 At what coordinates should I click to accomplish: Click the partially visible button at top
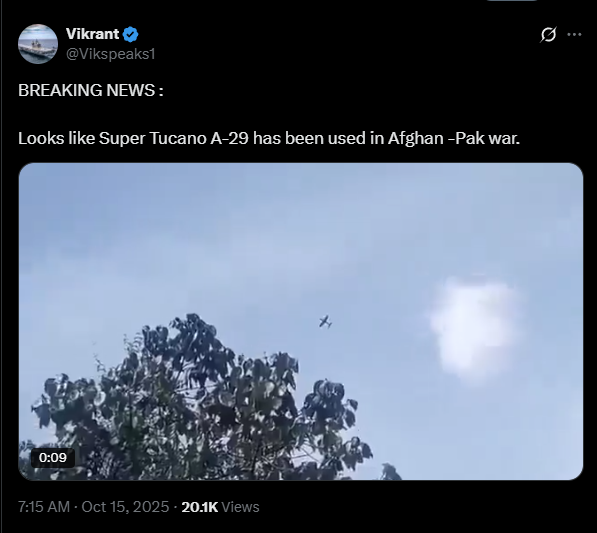[511, 1]
